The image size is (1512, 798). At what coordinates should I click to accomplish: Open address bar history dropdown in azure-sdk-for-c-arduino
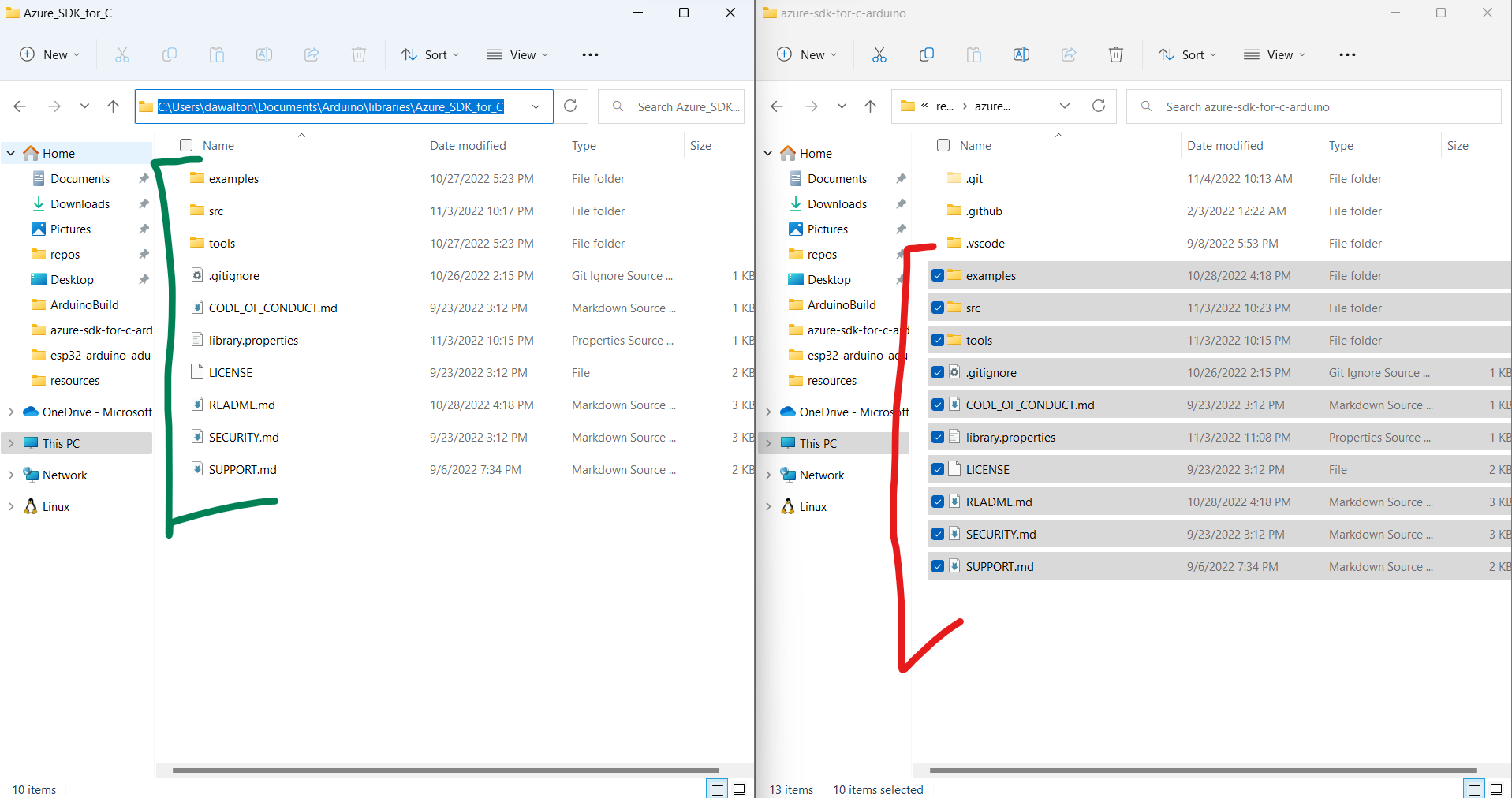pyautogui.click(x=1065, y=106)
